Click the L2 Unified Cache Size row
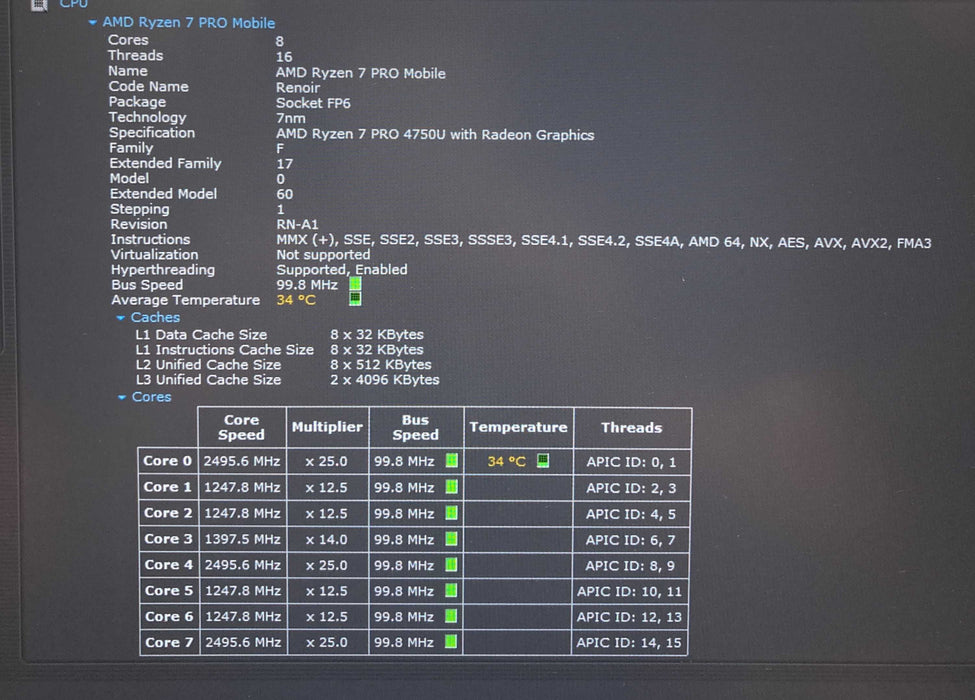Viewport: 975px width, 700px height. tap(284, 365)
